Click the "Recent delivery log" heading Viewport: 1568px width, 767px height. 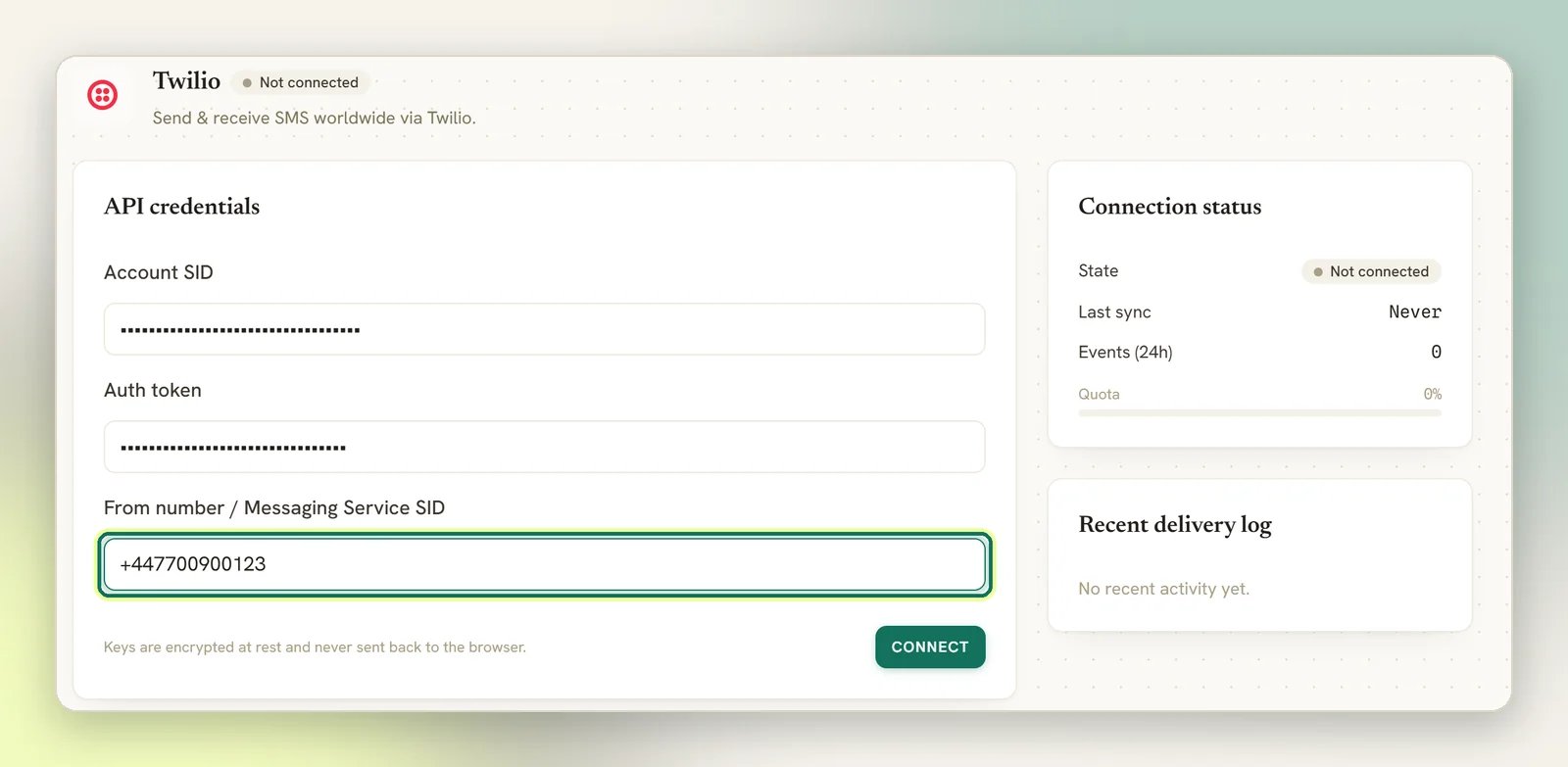[1175, 525]
